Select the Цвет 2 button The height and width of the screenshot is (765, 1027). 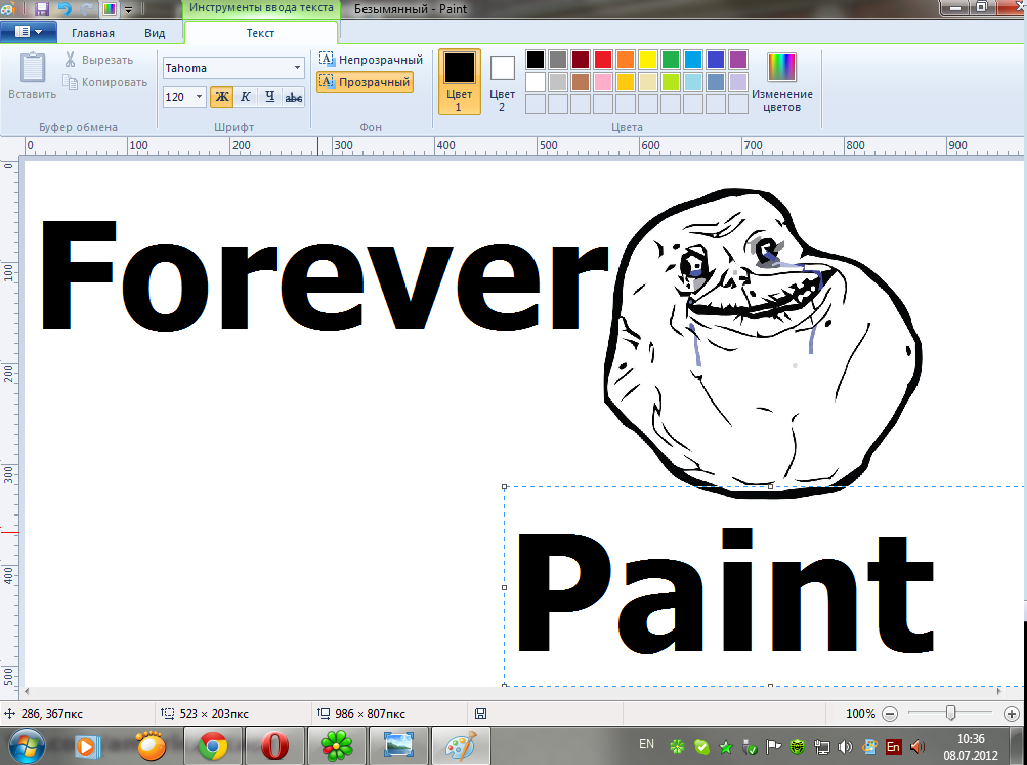click(502, 82)
